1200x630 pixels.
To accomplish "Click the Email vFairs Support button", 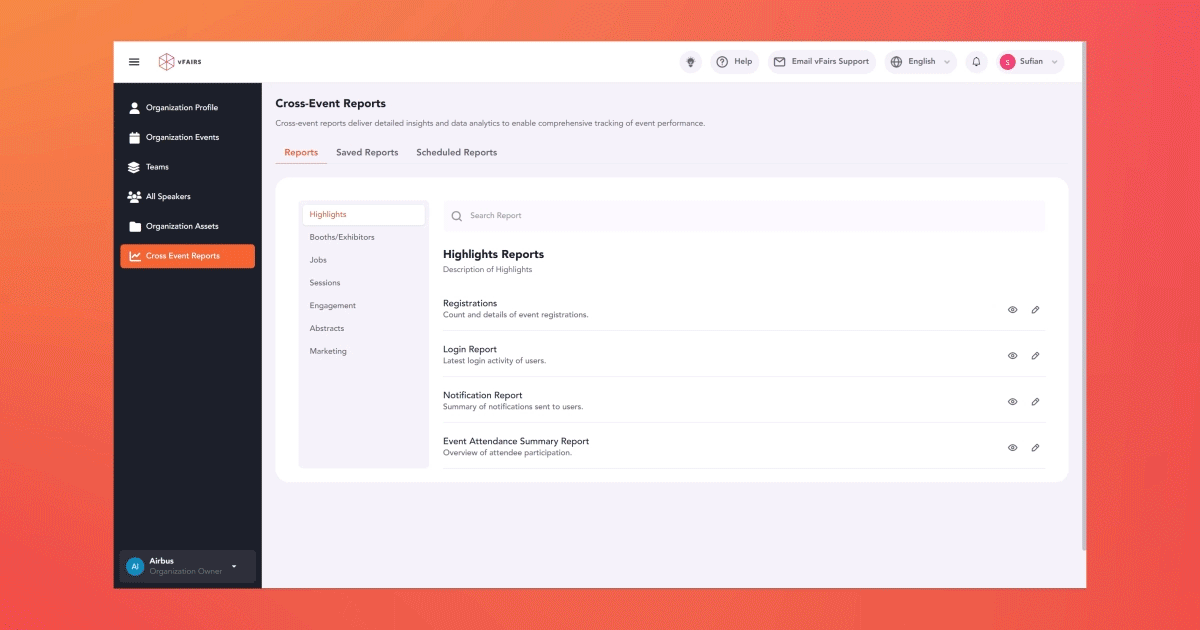I will point(821,62).
